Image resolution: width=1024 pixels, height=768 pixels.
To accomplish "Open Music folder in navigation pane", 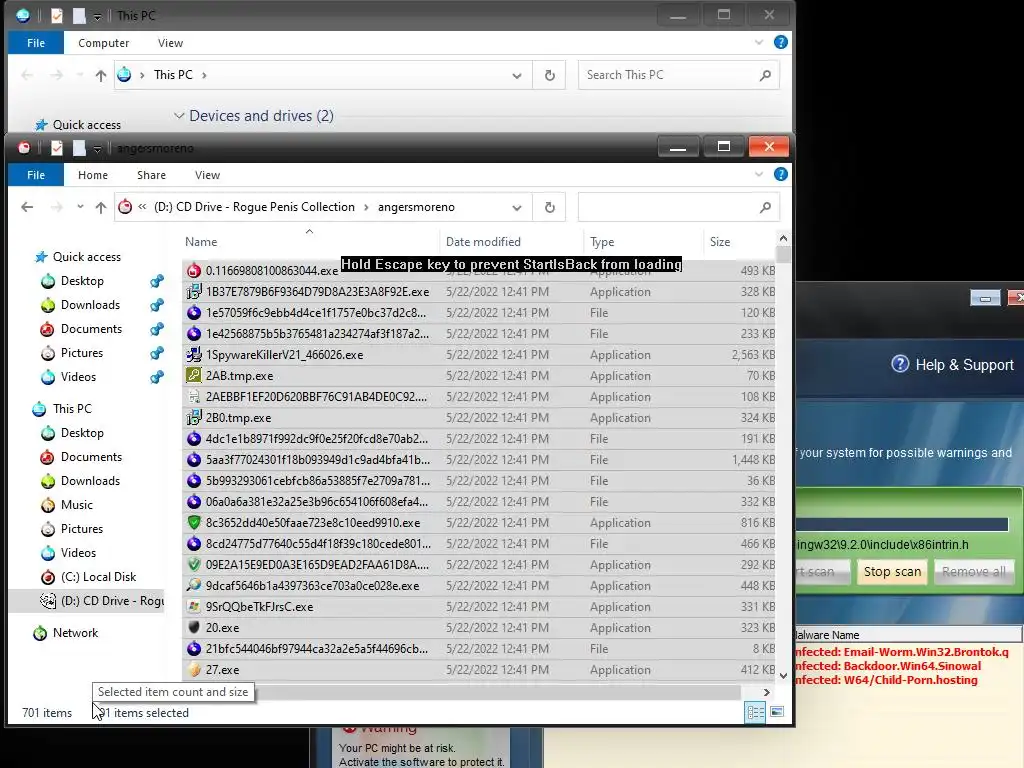I will [x=76, y=505].
